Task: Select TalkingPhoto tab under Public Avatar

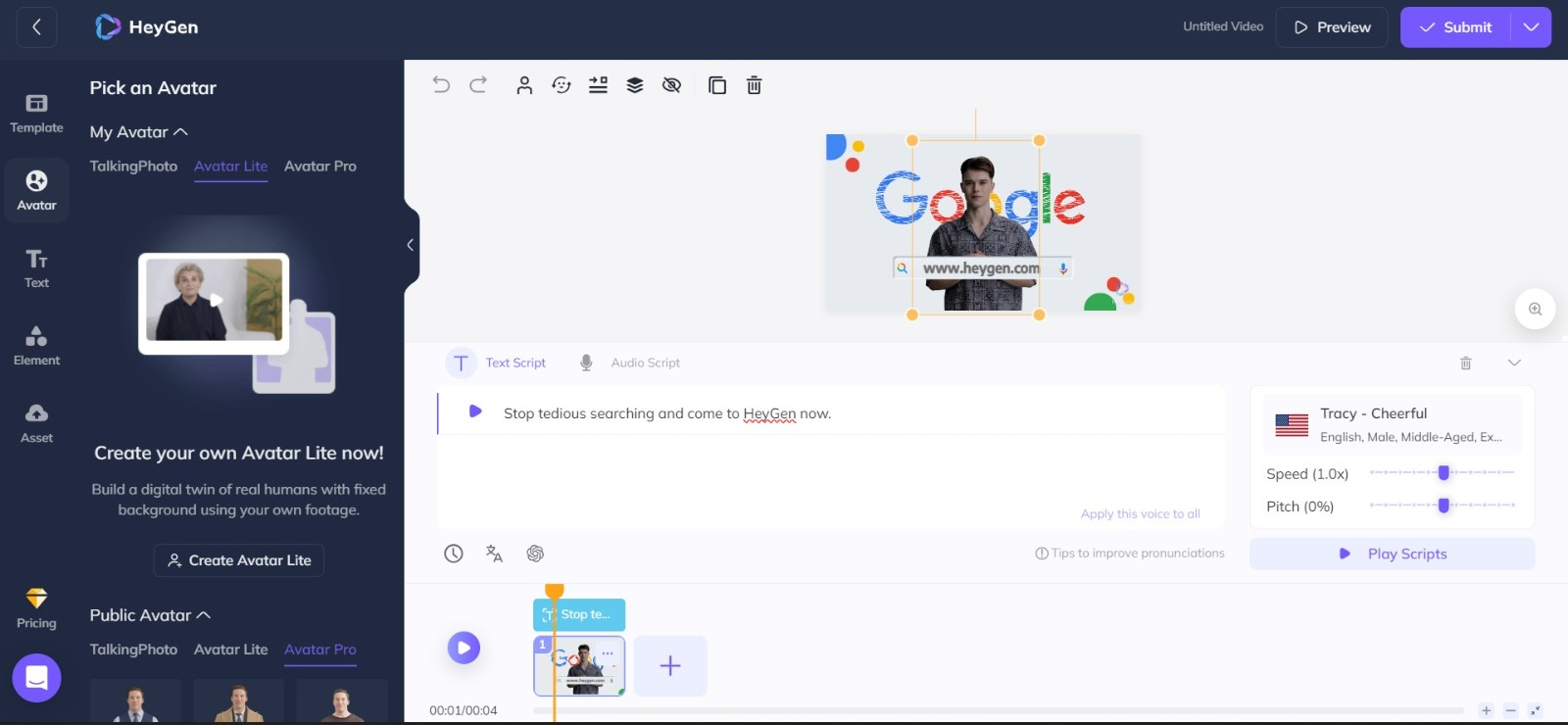Action: pyautogui.click(x=133, y=650)
